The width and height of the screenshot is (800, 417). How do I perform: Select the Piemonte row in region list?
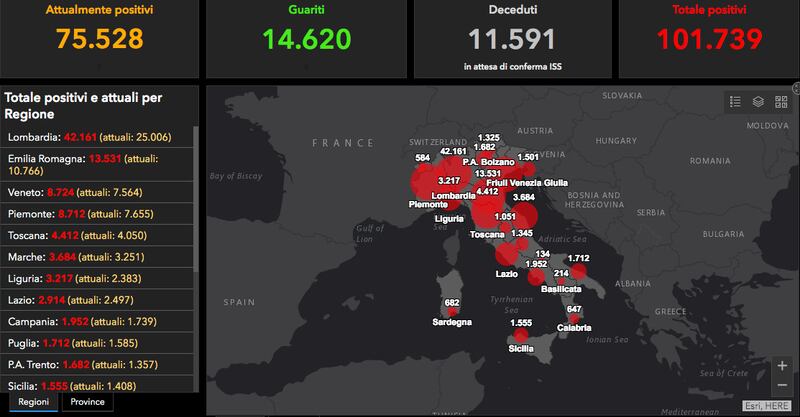97,213
